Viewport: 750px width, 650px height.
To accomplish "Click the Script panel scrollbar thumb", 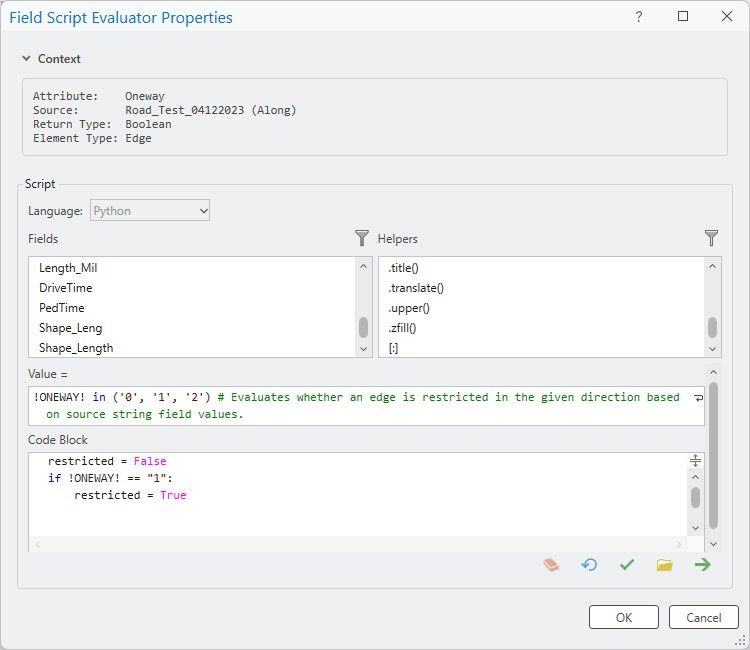I will pos(713,455).
